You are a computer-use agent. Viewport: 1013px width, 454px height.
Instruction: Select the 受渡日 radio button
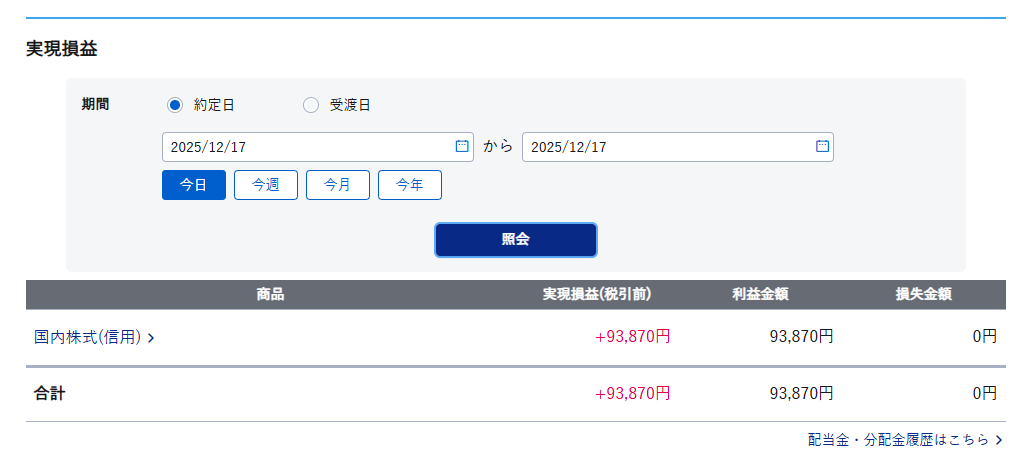coord(311,105)
